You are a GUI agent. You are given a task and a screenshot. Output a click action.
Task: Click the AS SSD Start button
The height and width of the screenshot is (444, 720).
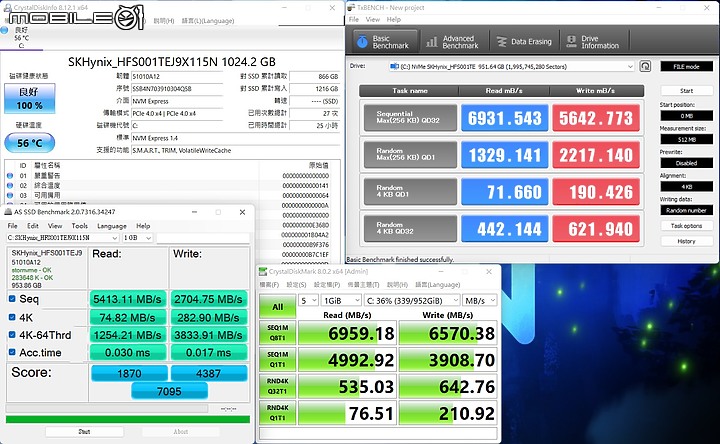click(84, 432)
